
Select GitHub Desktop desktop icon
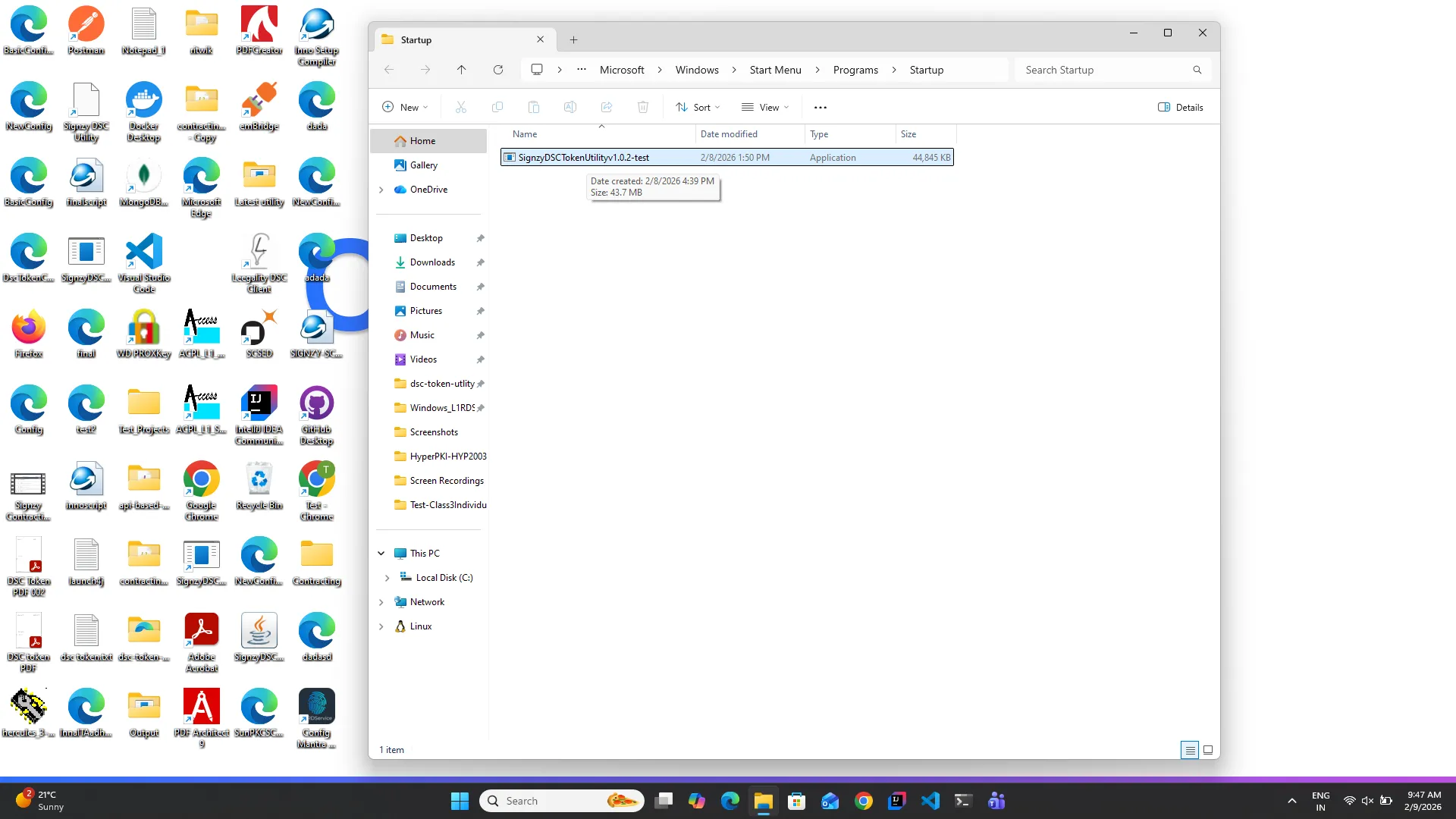point(316,415)
